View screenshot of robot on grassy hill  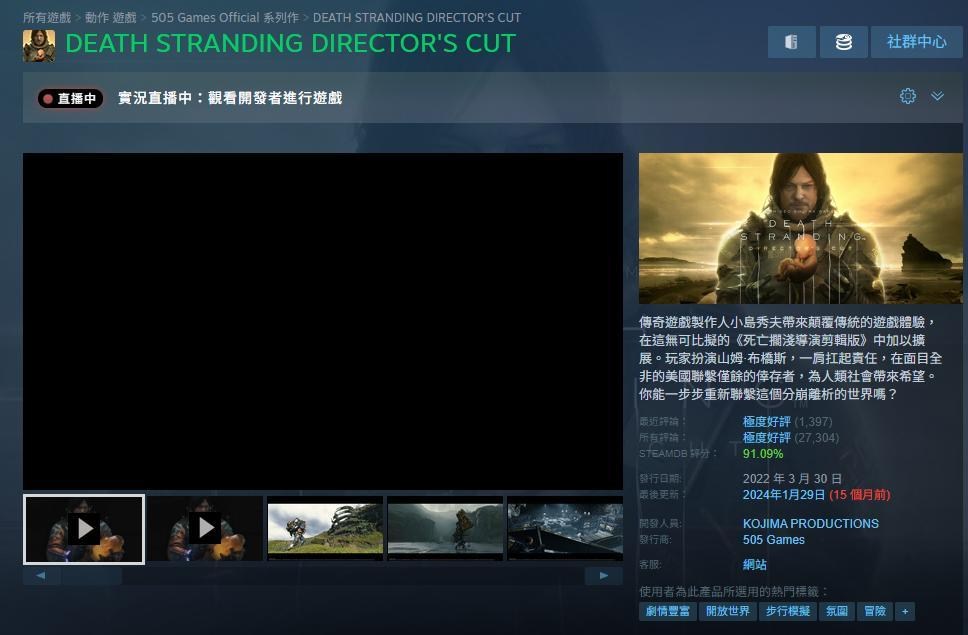point(325,529)
